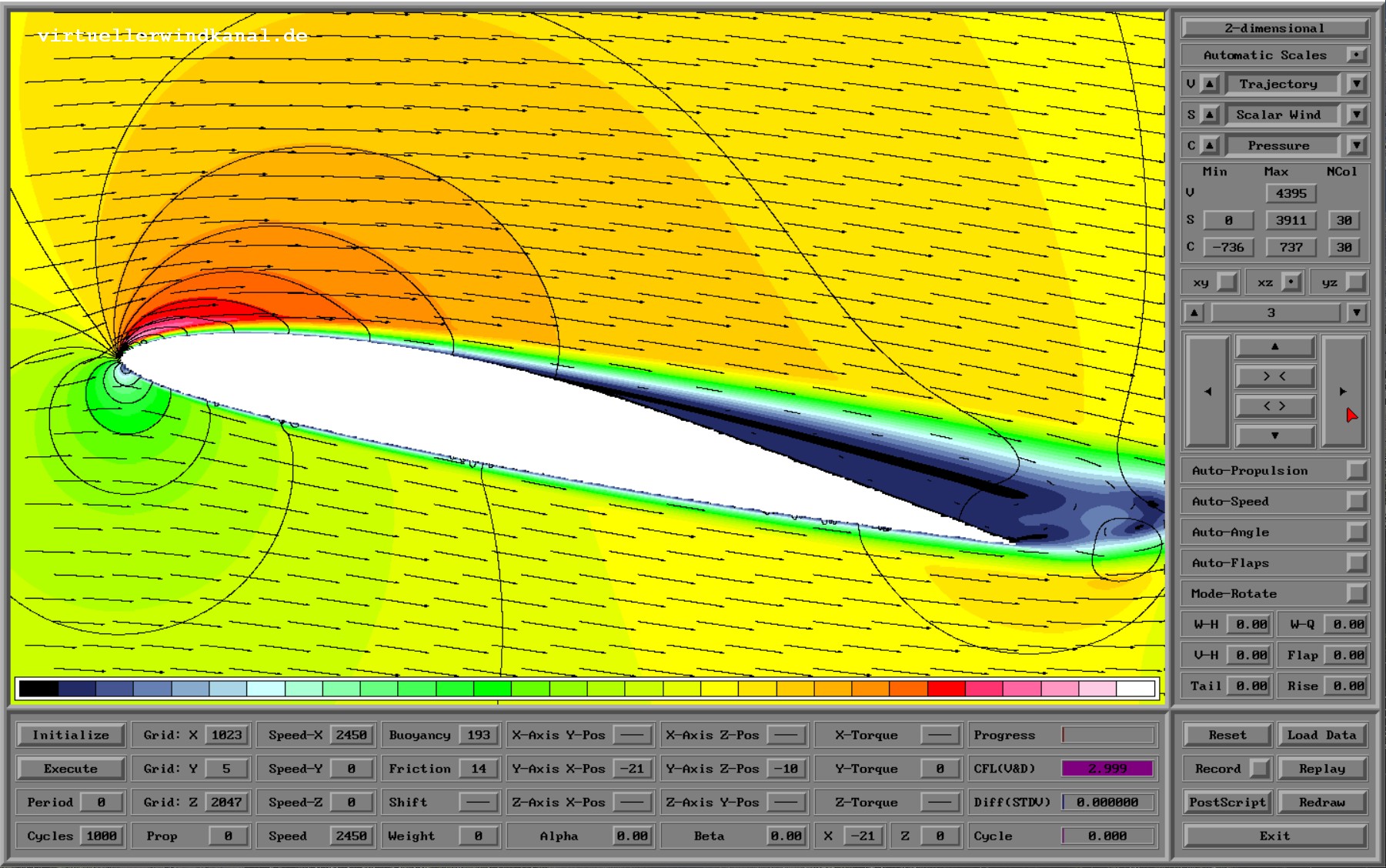This screenshot has height=868, width=1386.
Task: Click the up arrow beside V Trajectory
Action: [1211, 84]
